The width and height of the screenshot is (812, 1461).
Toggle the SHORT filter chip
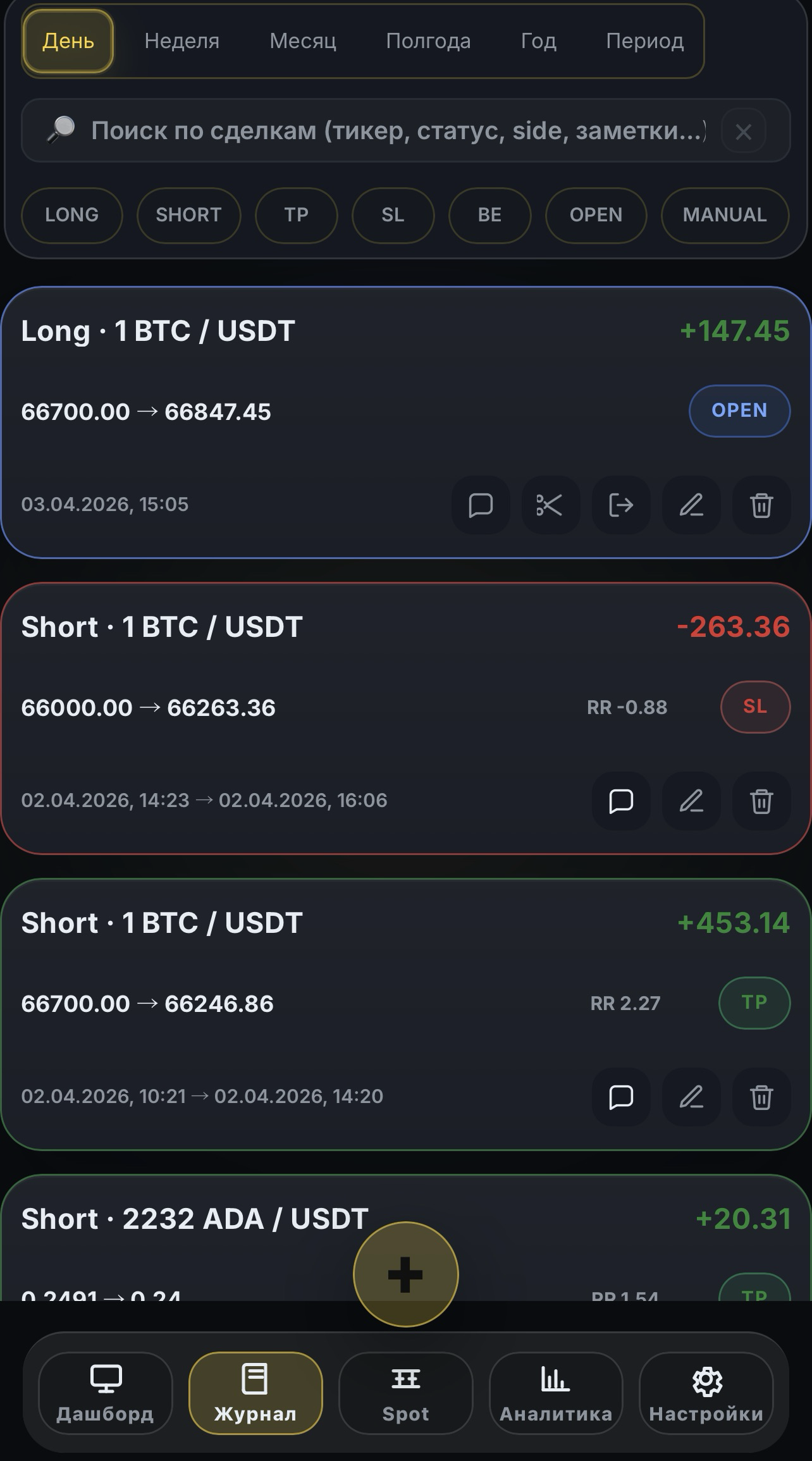coord(188,215)
